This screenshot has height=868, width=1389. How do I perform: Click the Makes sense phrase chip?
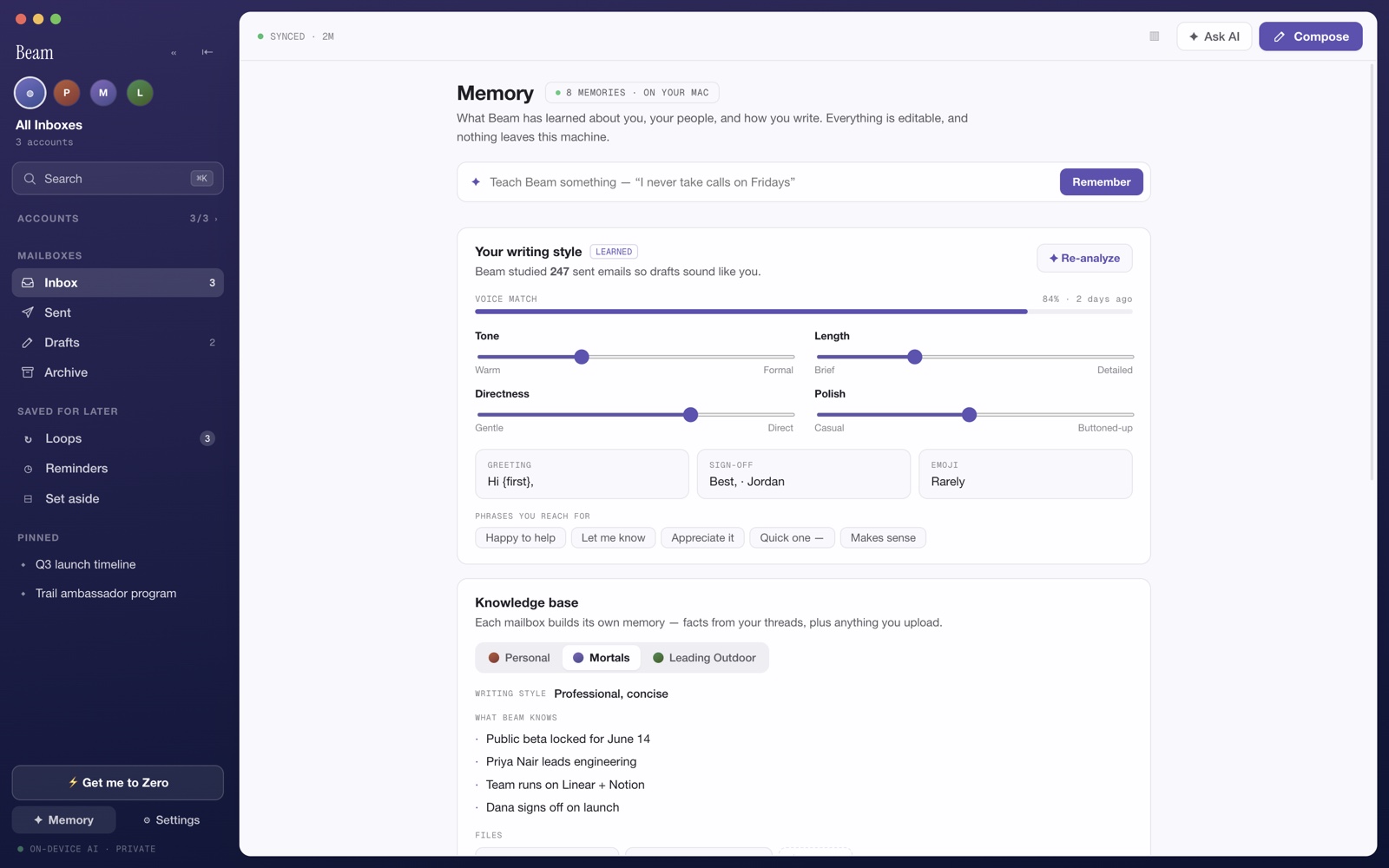click(883, 538)
